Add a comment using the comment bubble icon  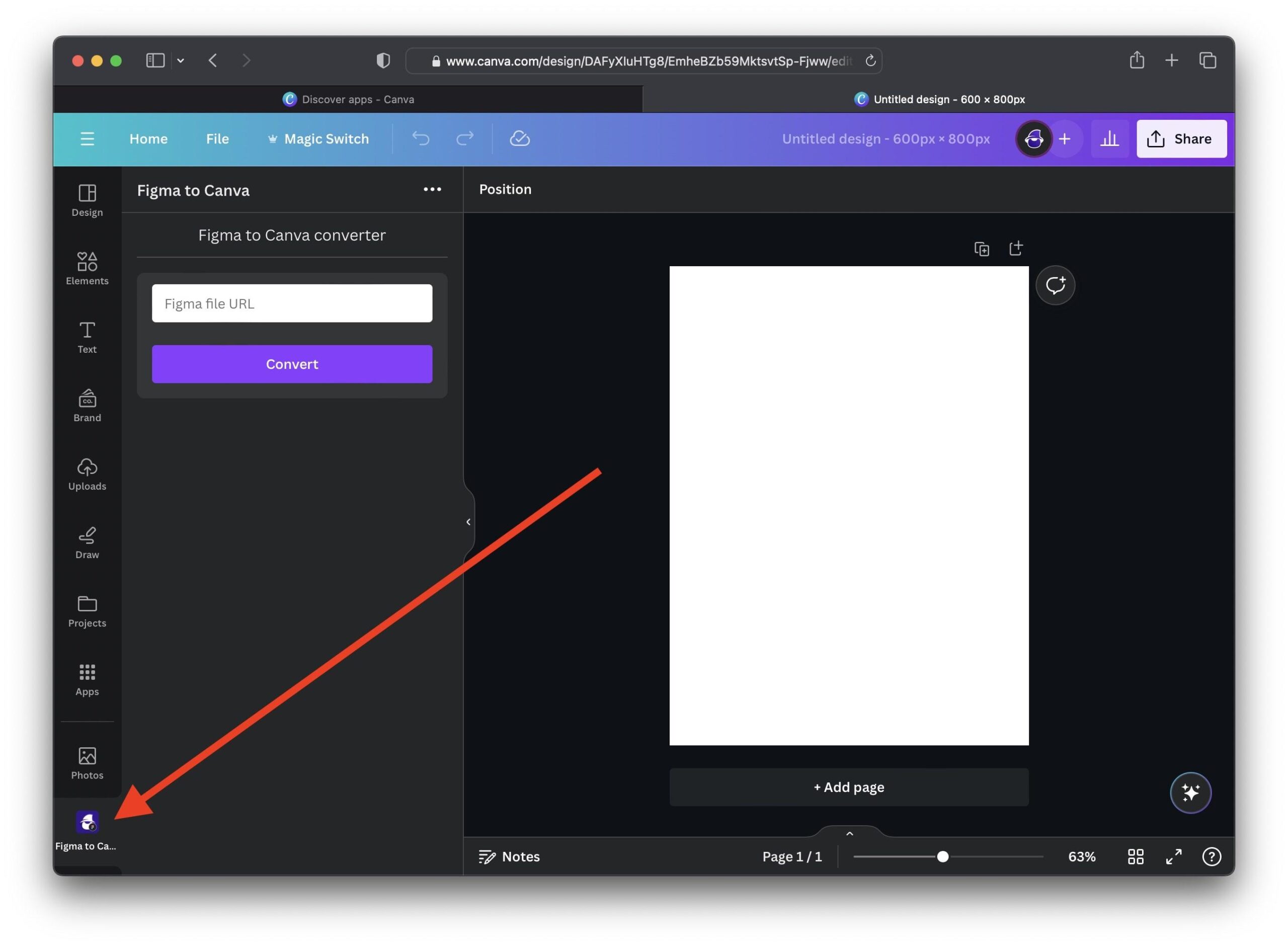pos(1055,285)
